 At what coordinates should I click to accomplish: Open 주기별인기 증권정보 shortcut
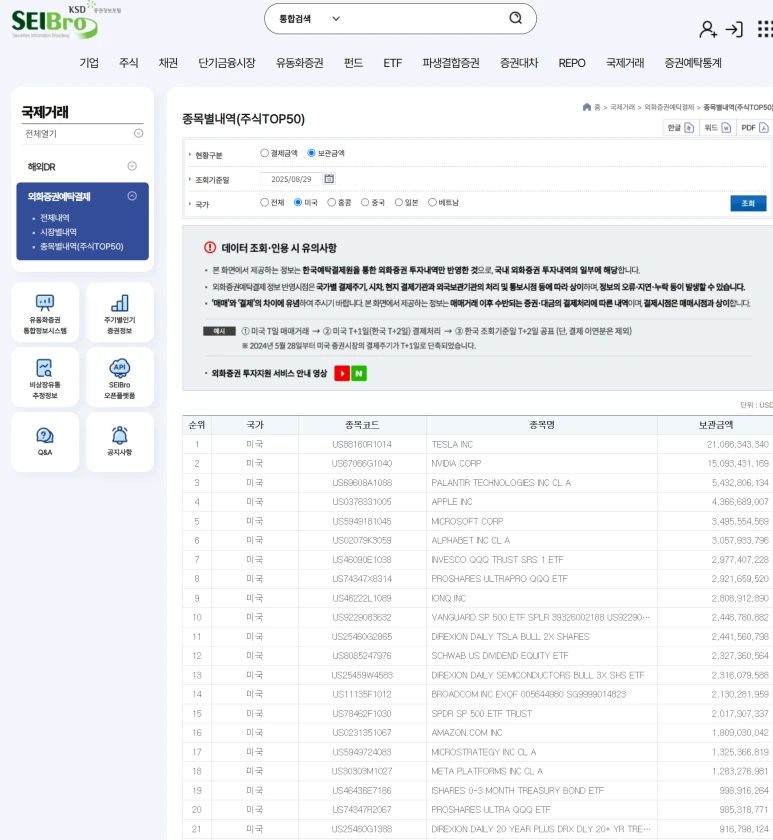[x=119, y=313]
